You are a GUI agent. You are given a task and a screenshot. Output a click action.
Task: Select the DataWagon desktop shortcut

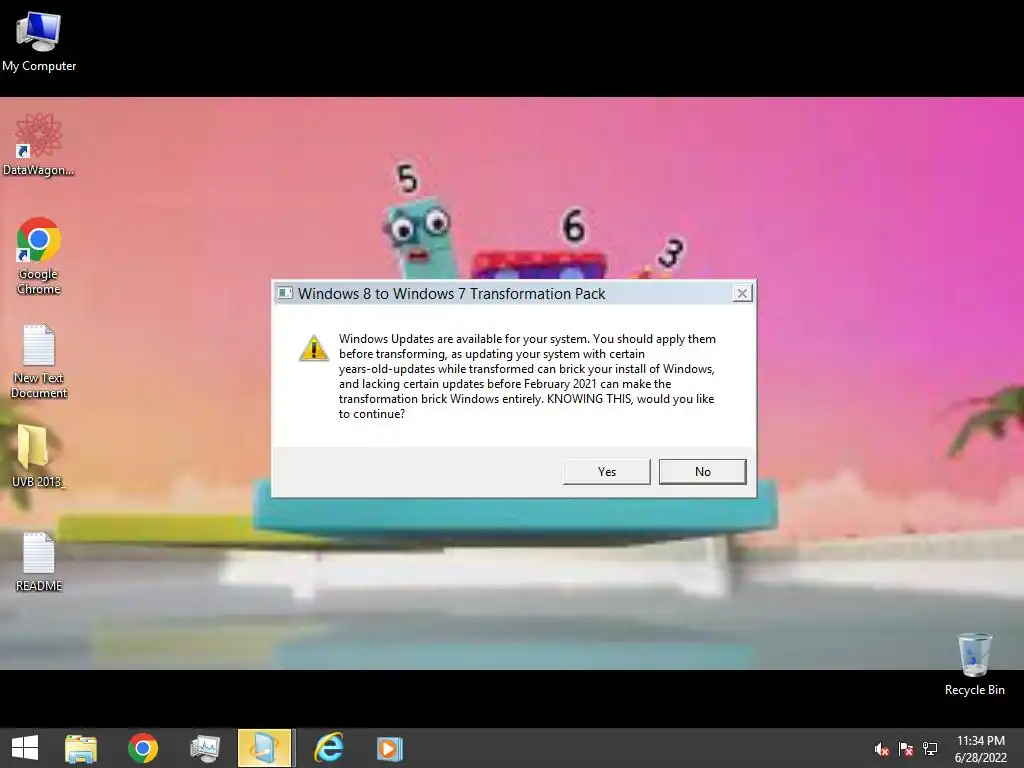pyautogui.click(x=39, y=144)
